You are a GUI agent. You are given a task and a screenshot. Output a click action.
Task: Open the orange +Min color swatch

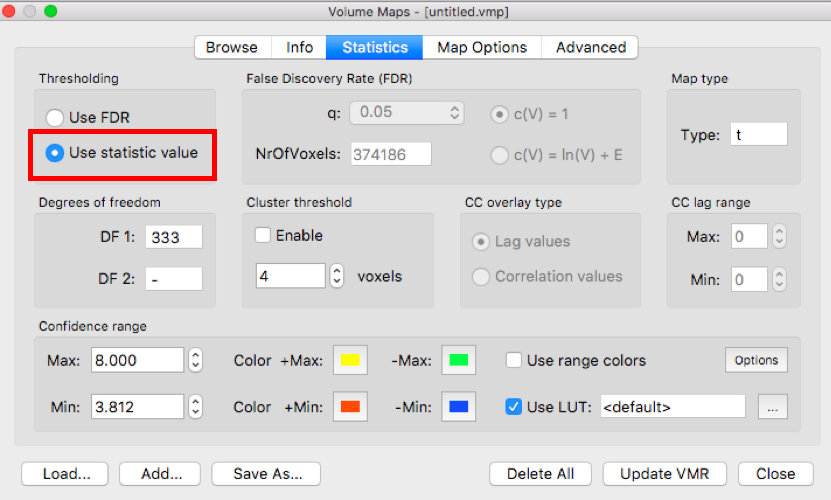click(350, 407)
